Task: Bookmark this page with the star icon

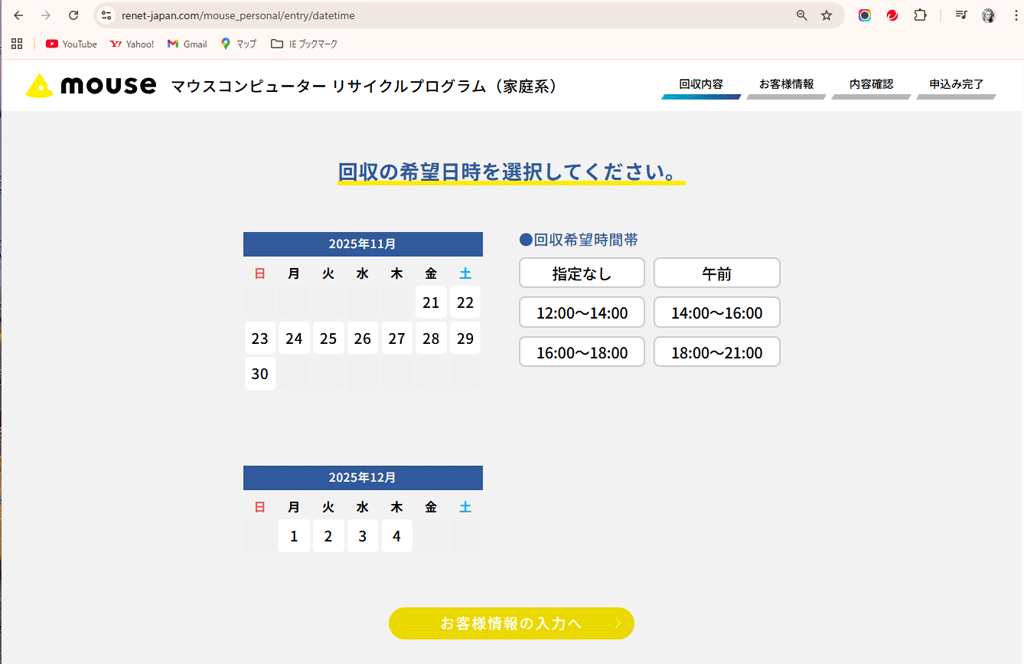Action: pyautogui.click(x=827, y=16)
